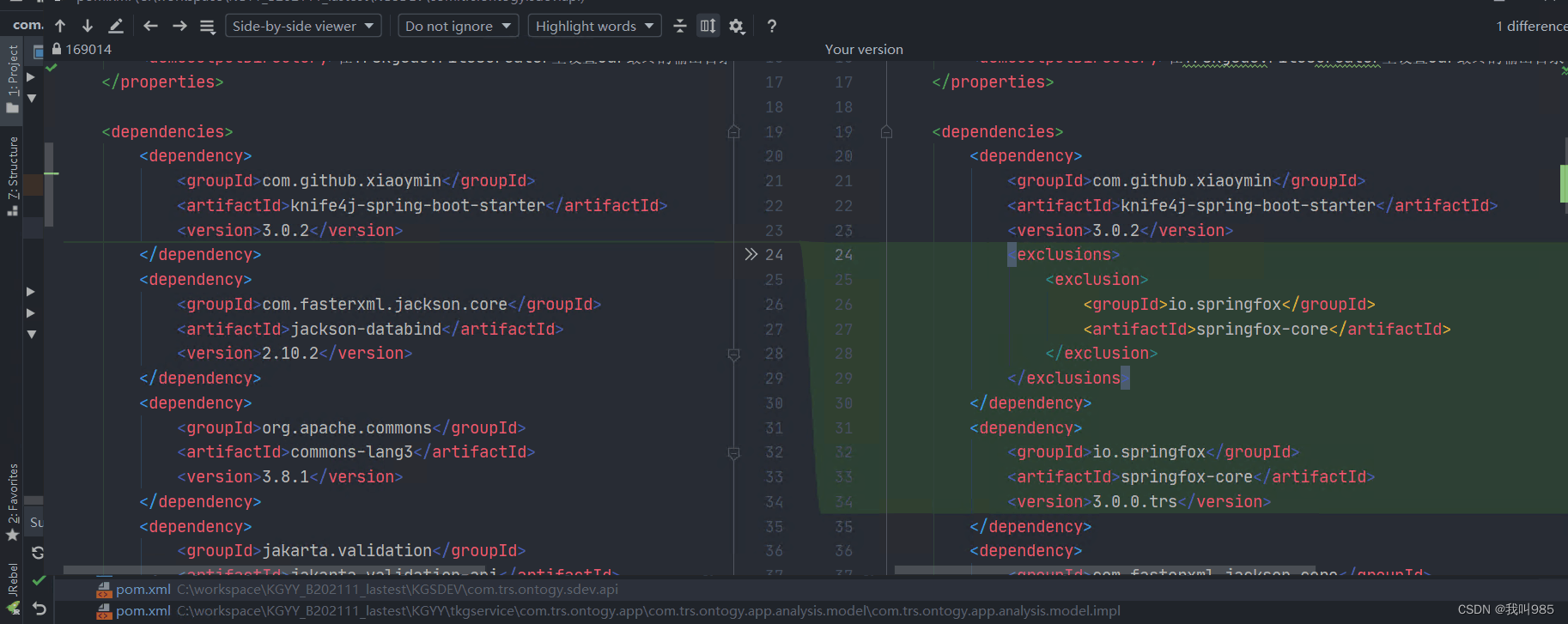
Task: Click the lock icon beside revision 169014
Action: [57, 49]
